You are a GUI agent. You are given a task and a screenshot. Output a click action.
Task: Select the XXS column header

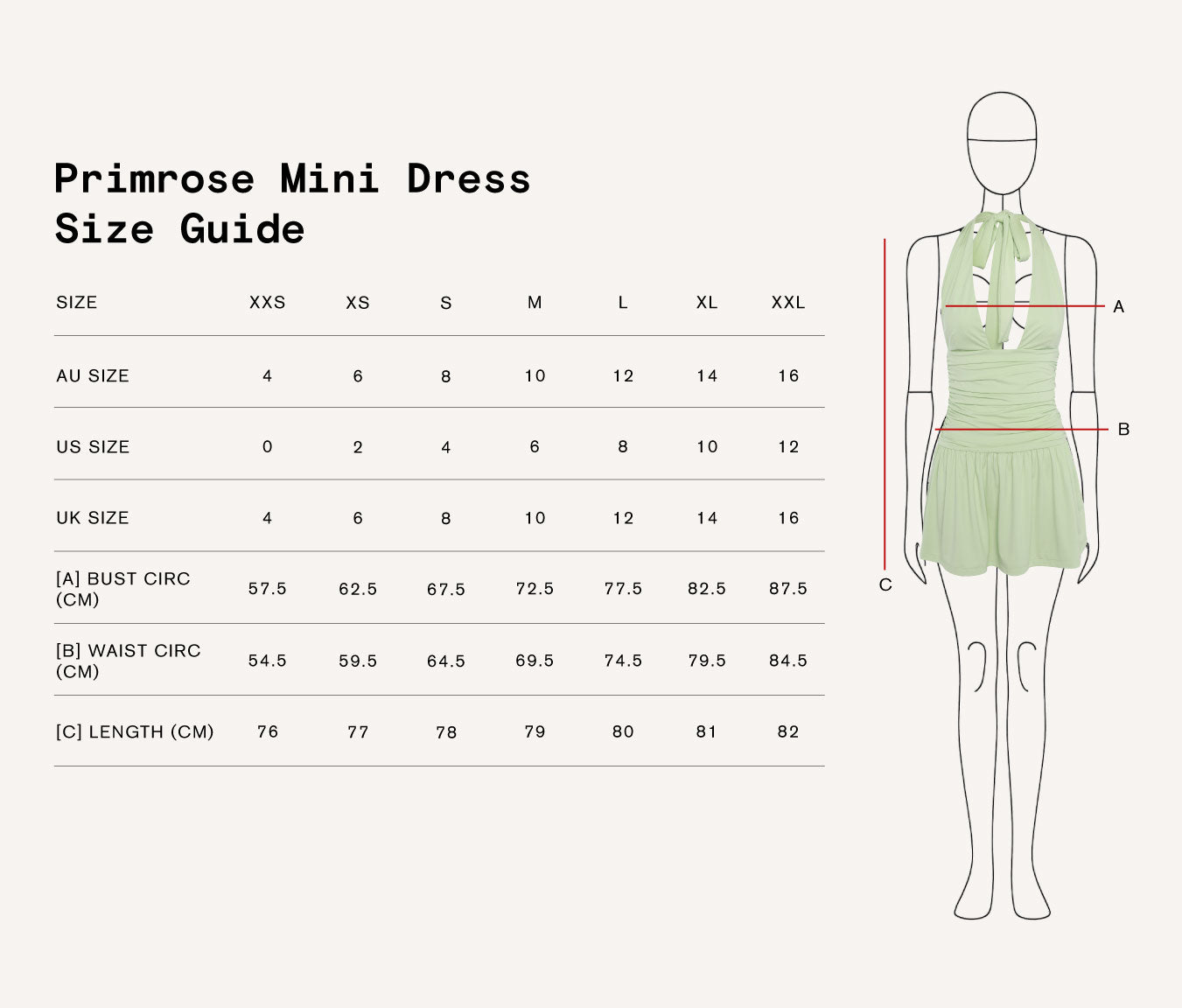pos(267,303)
